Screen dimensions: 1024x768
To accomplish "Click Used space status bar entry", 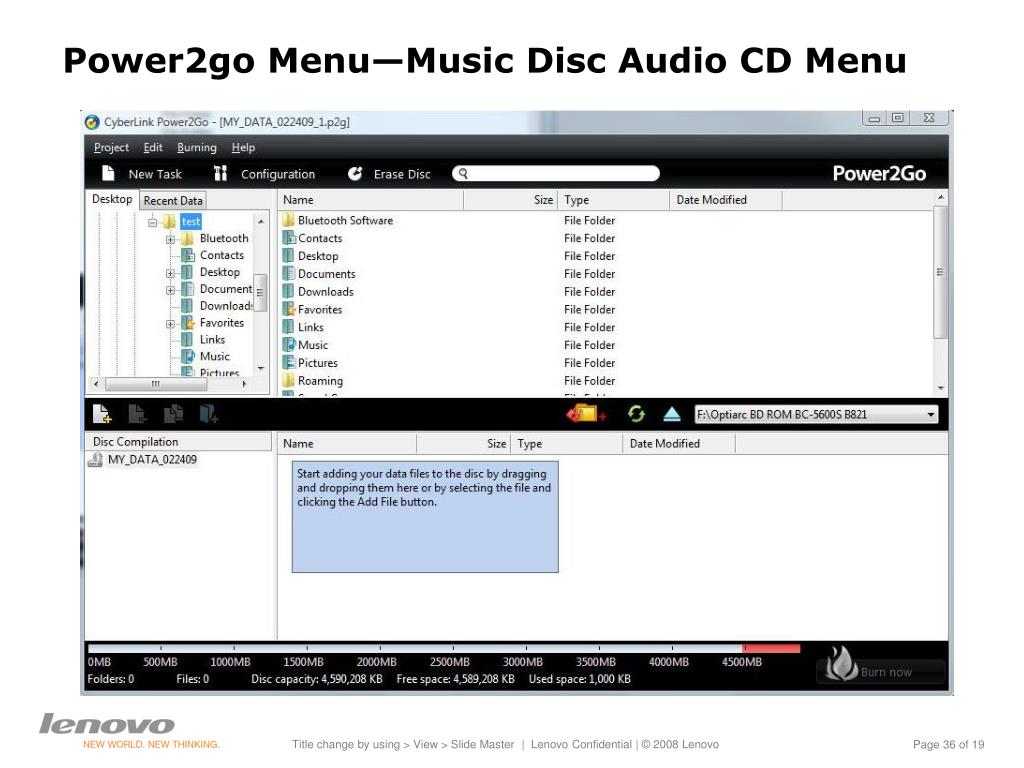I will (x=580, y=679).
